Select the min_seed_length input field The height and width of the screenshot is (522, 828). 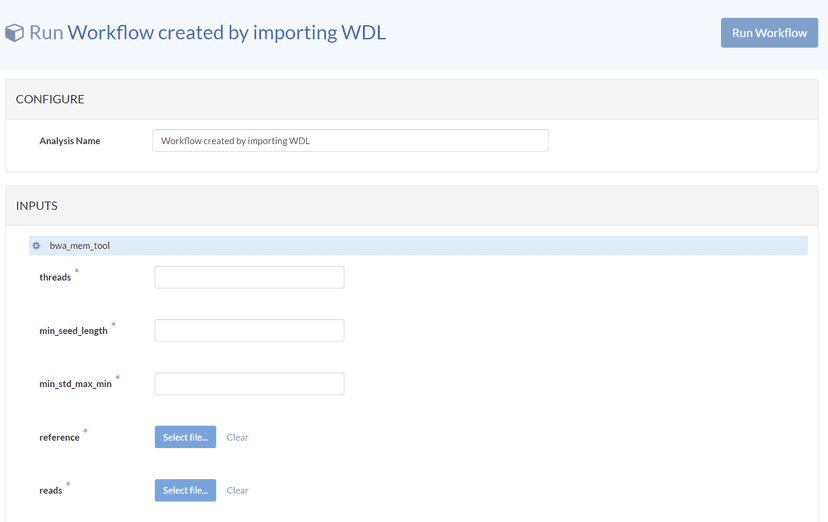click(x=249, y=330)
